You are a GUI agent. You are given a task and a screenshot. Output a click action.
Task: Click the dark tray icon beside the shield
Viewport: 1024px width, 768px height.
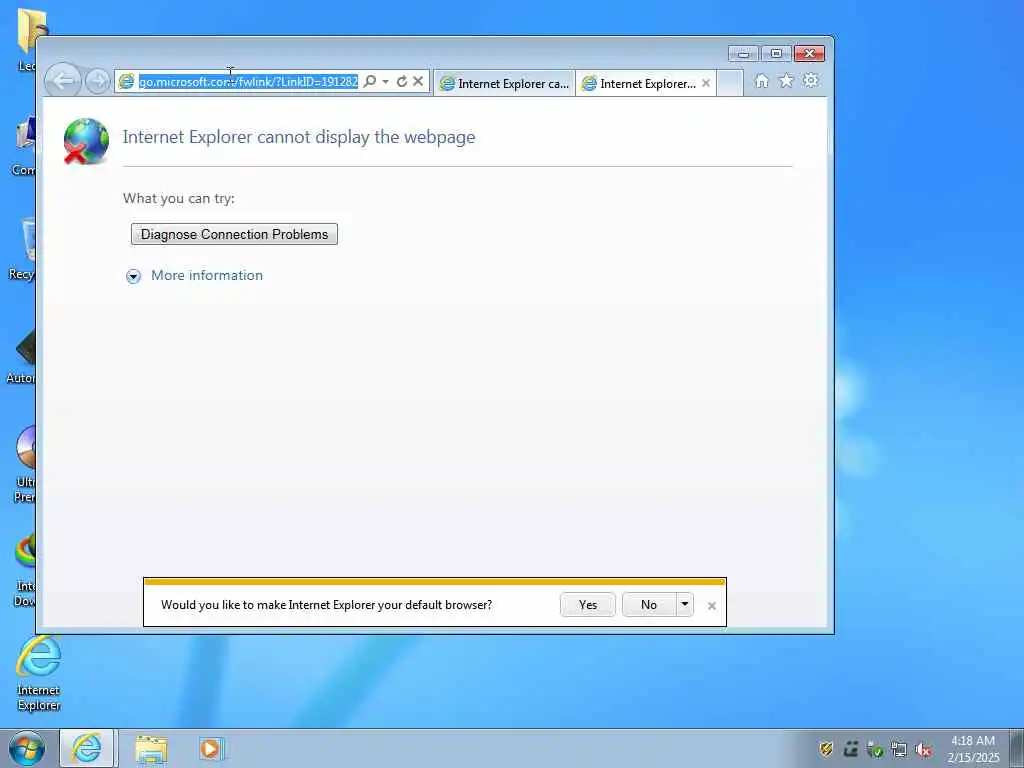tap(850, 749)
